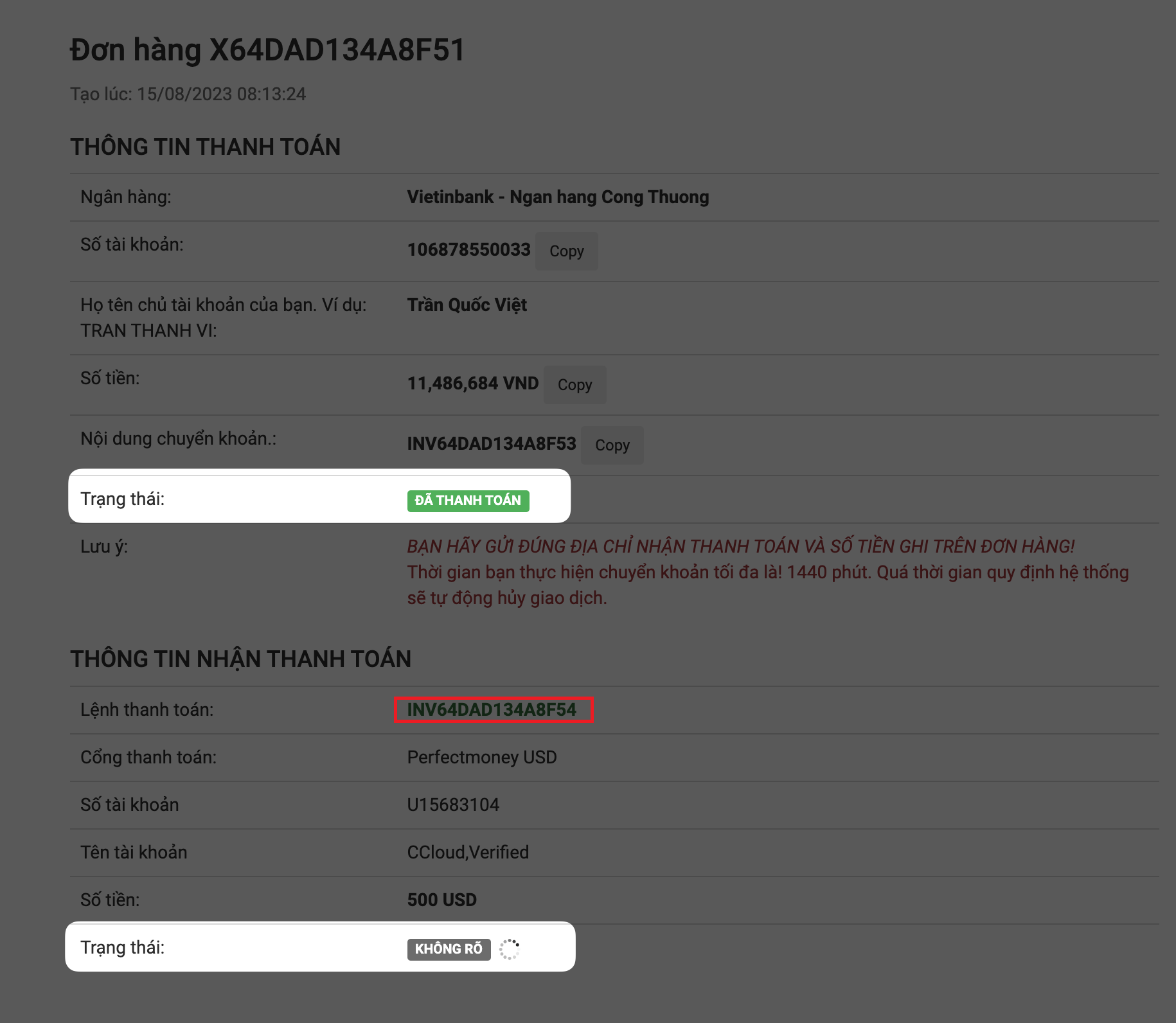The height and width of the screenshot is (1023, 1176).
Task: Click the order title Đơn hàng X64DAD134A8F51
Action: click(267, 50)
